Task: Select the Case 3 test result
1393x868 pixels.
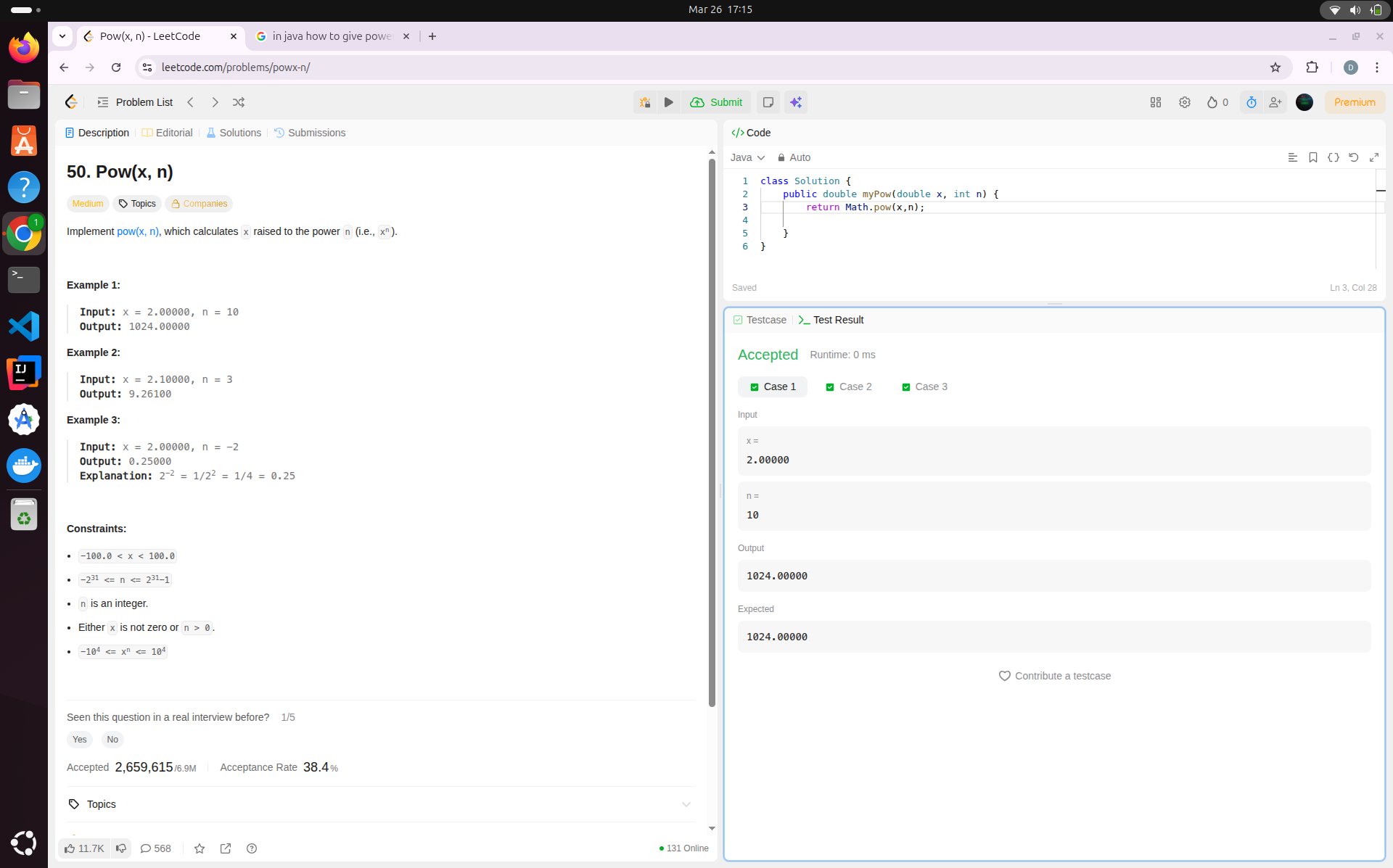Action: (924, 387)
